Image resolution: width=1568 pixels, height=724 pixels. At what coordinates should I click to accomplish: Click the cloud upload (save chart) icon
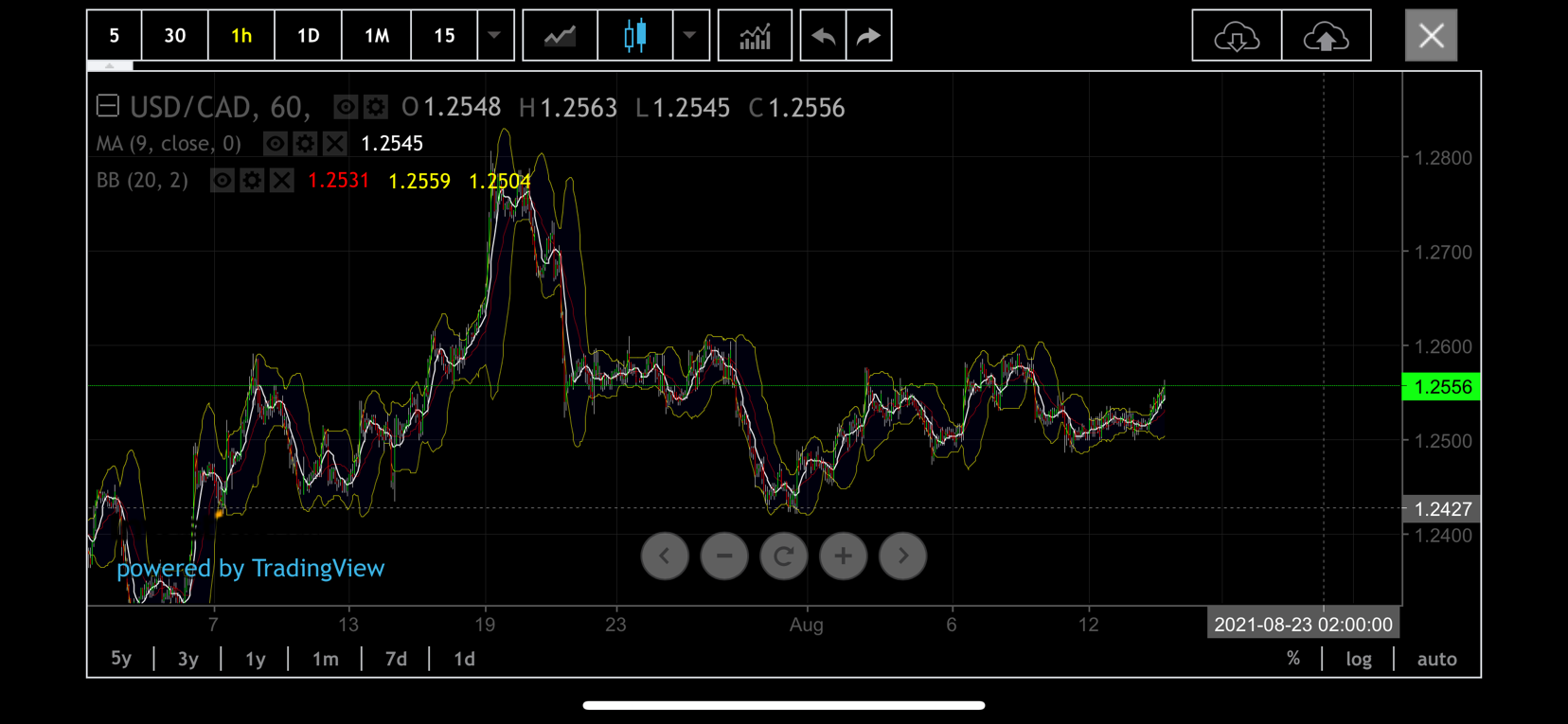click(x=1326, y=37)
